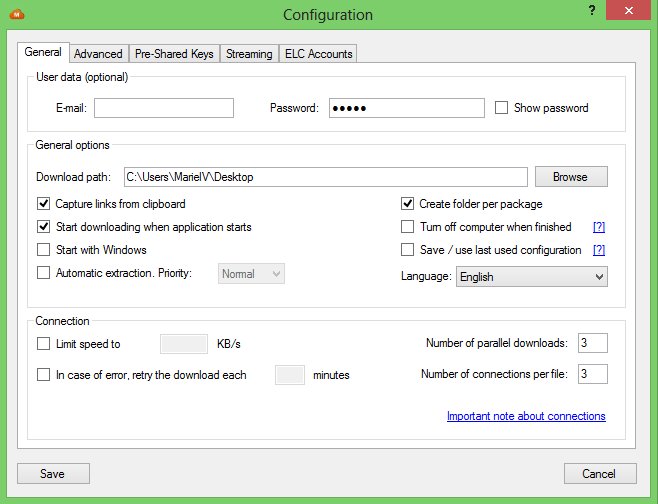Click the Download path text field

326,177
